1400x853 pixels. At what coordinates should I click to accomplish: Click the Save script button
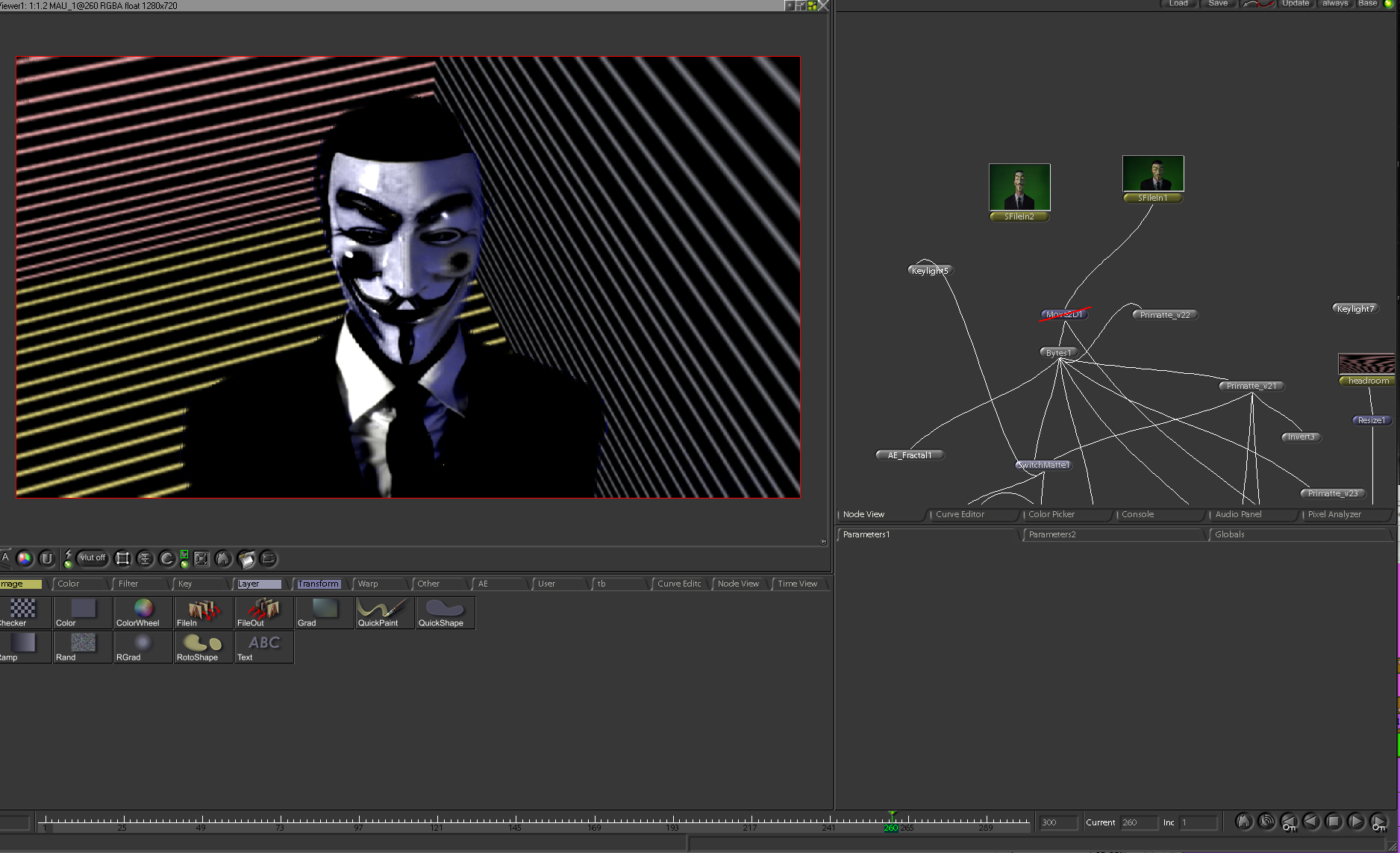coord(1219,4)
